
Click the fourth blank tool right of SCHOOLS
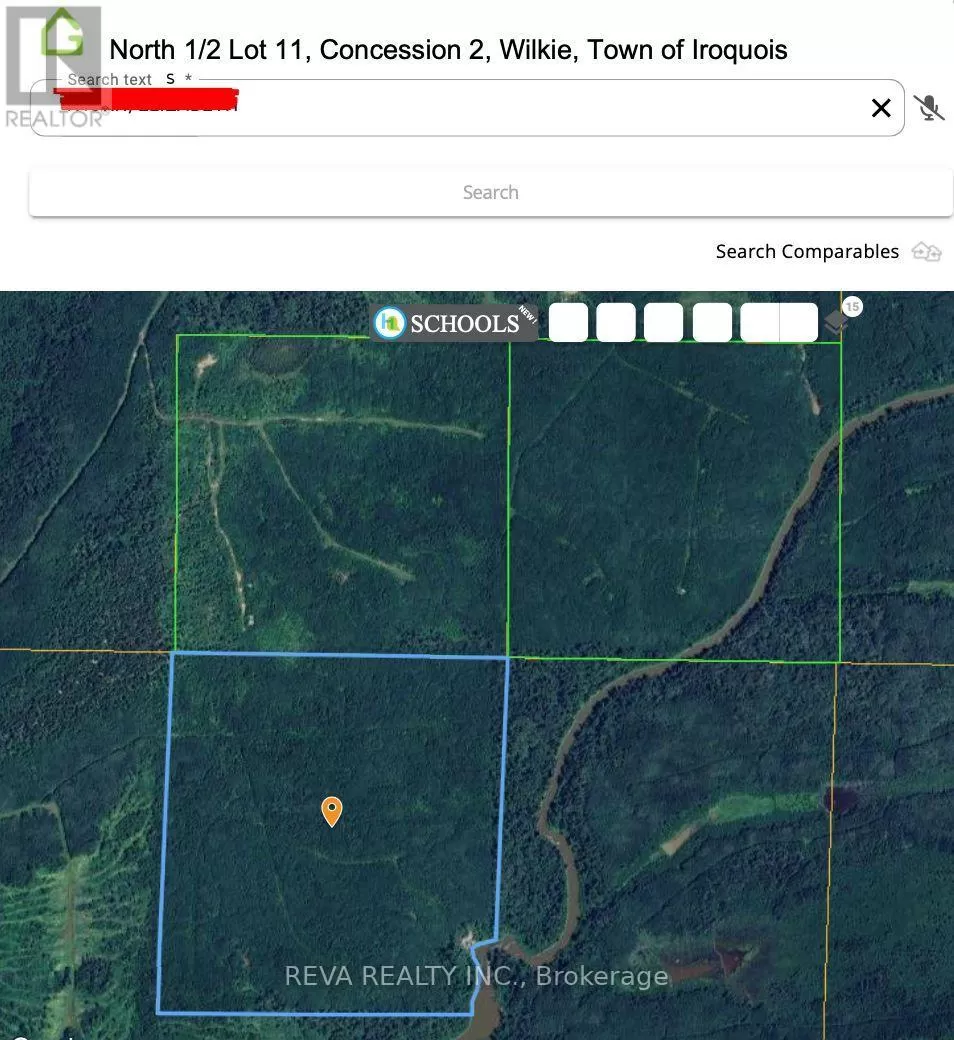click(x=712, y=323)
